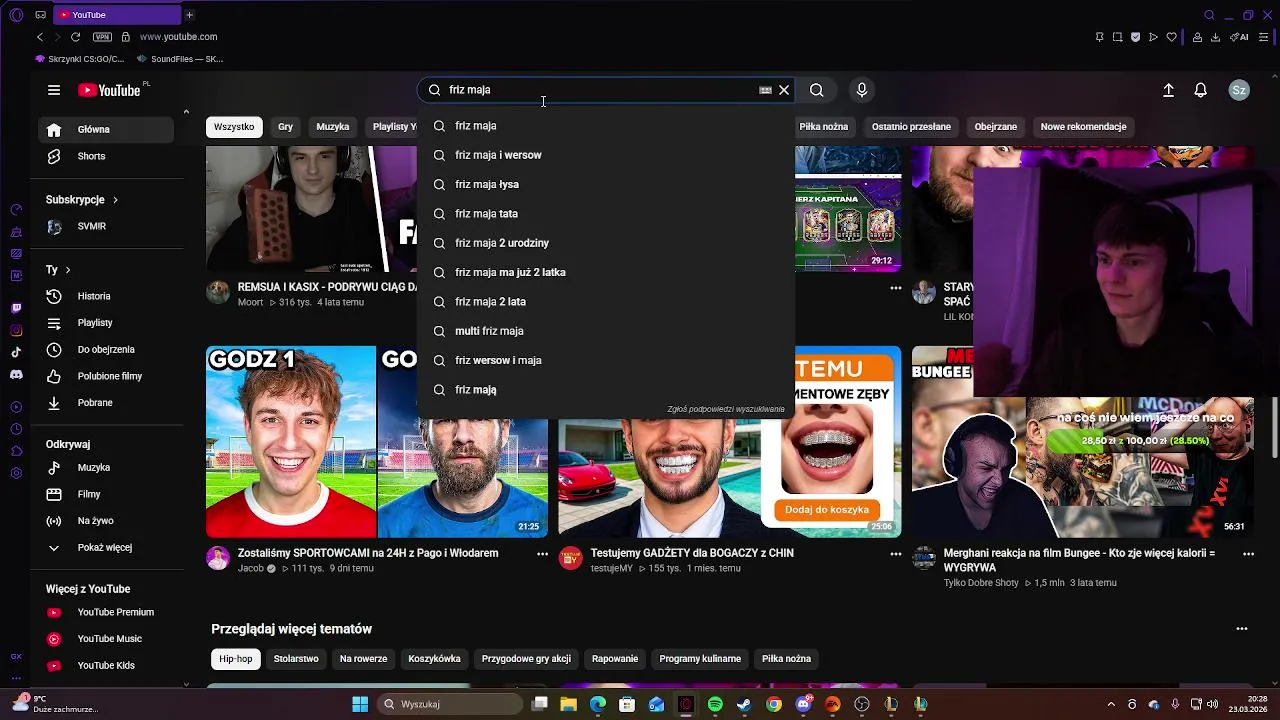The height and width of the screenshot is (720, 1280).
Task: Open 'Do obejrzenia' watch later
Action: (106, 350)
